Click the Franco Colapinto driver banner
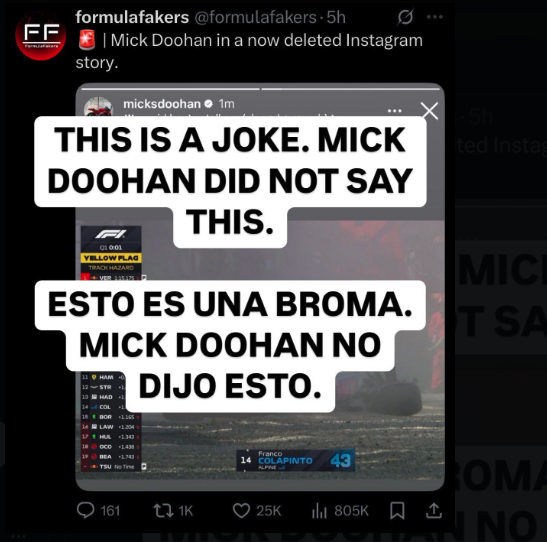Screen dimensions: 547x542 point(296,460)
